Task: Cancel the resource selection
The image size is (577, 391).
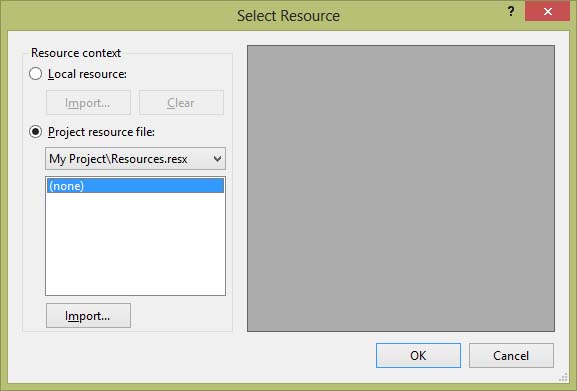Action: [x=511, y=355]
